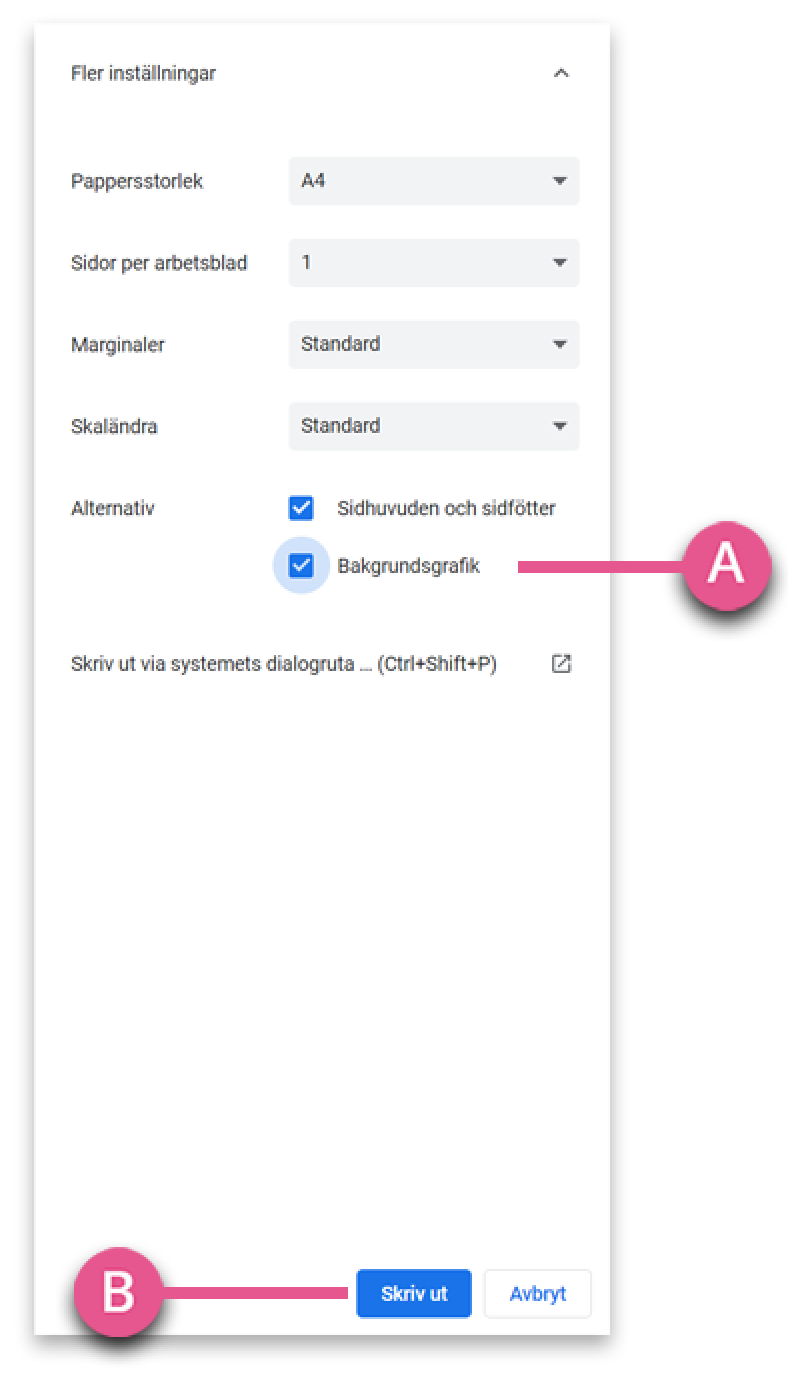Open the Skaländra Standard dropdown
The width and height of the screenshot is (788, 1375).
[434, 426]
